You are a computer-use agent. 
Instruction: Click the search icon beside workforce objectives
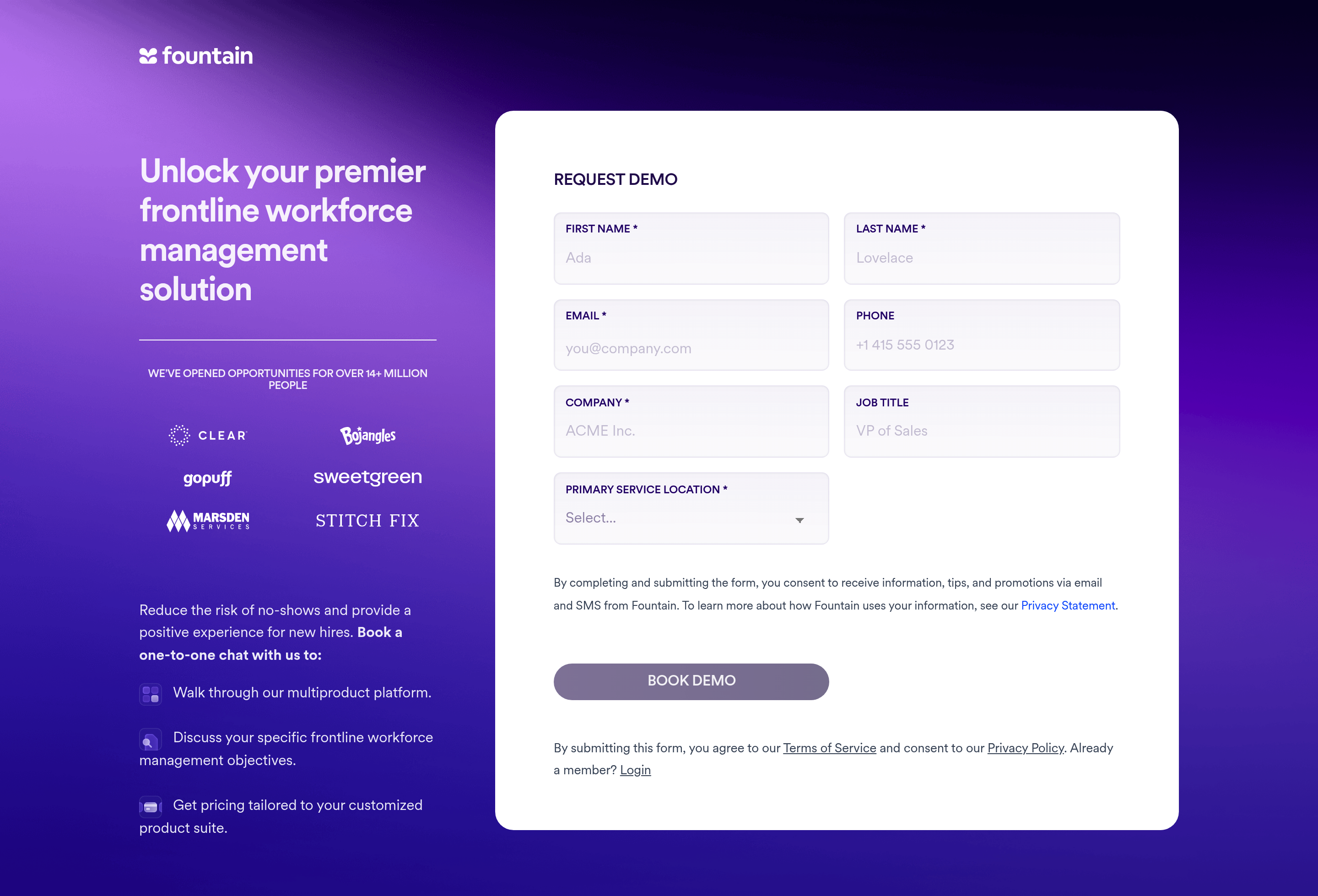click(150, 739)
